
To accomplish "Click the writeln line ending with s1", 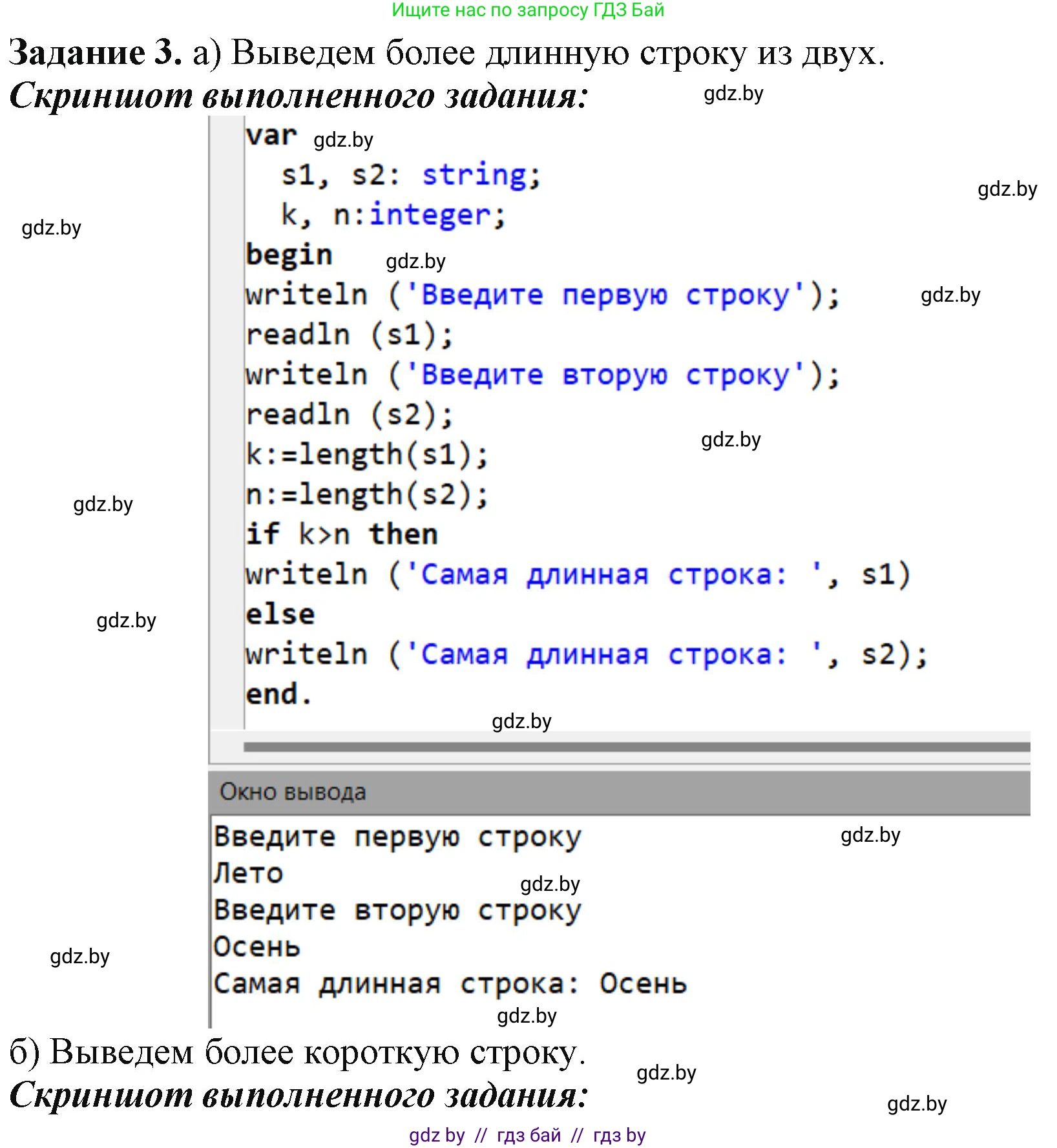I will [x=578, y=574].
